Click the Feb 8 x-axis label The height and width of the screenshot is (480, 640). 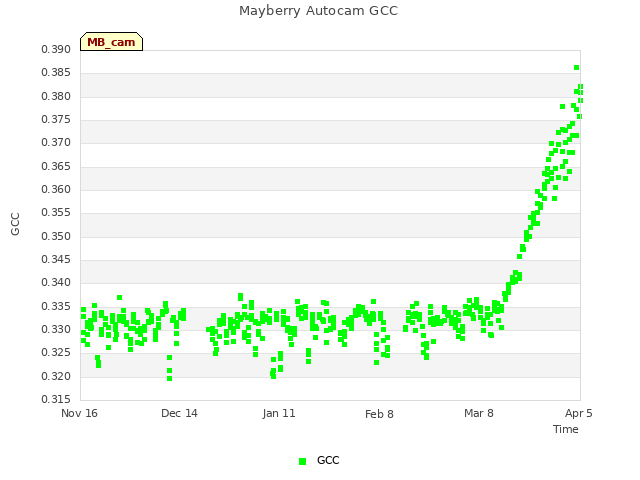[379, 414]
